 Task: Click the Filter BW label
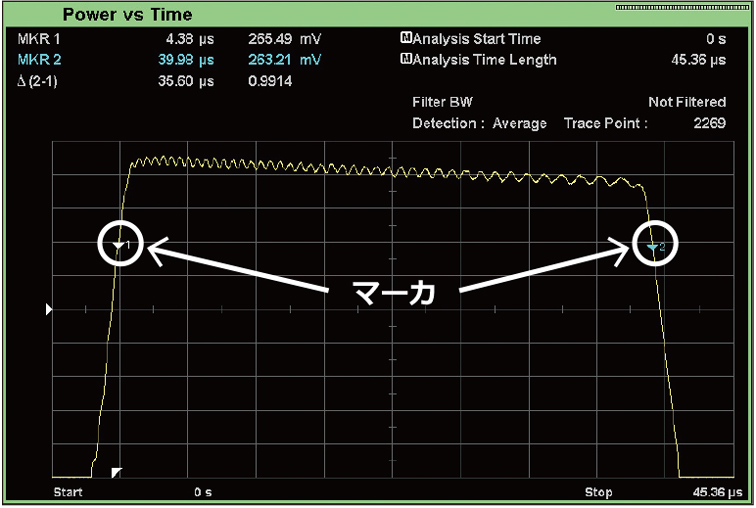point(443,102)
